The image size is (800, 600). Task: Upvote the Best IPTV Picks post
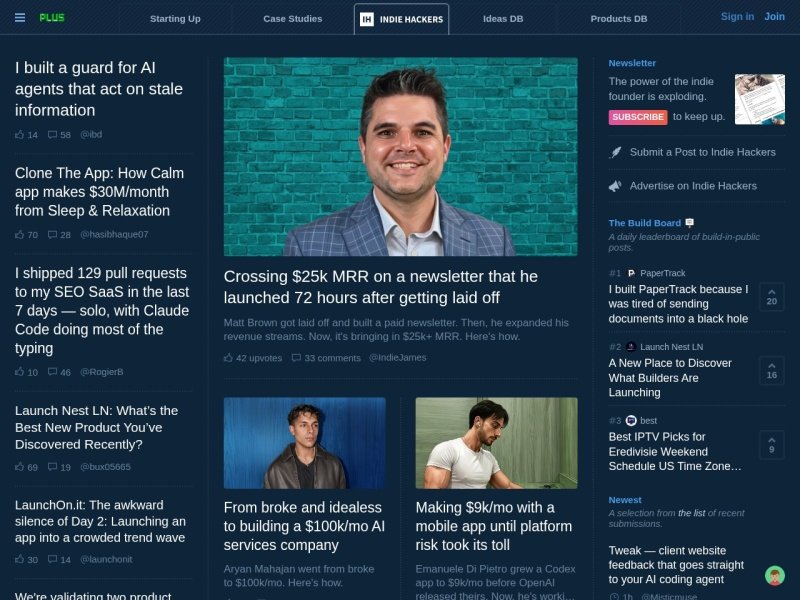(771, 444)
